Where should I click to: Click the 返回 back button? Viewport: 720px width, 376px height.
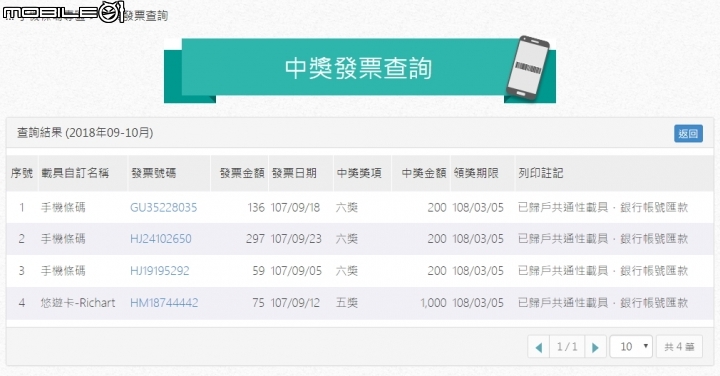point(688,134)
